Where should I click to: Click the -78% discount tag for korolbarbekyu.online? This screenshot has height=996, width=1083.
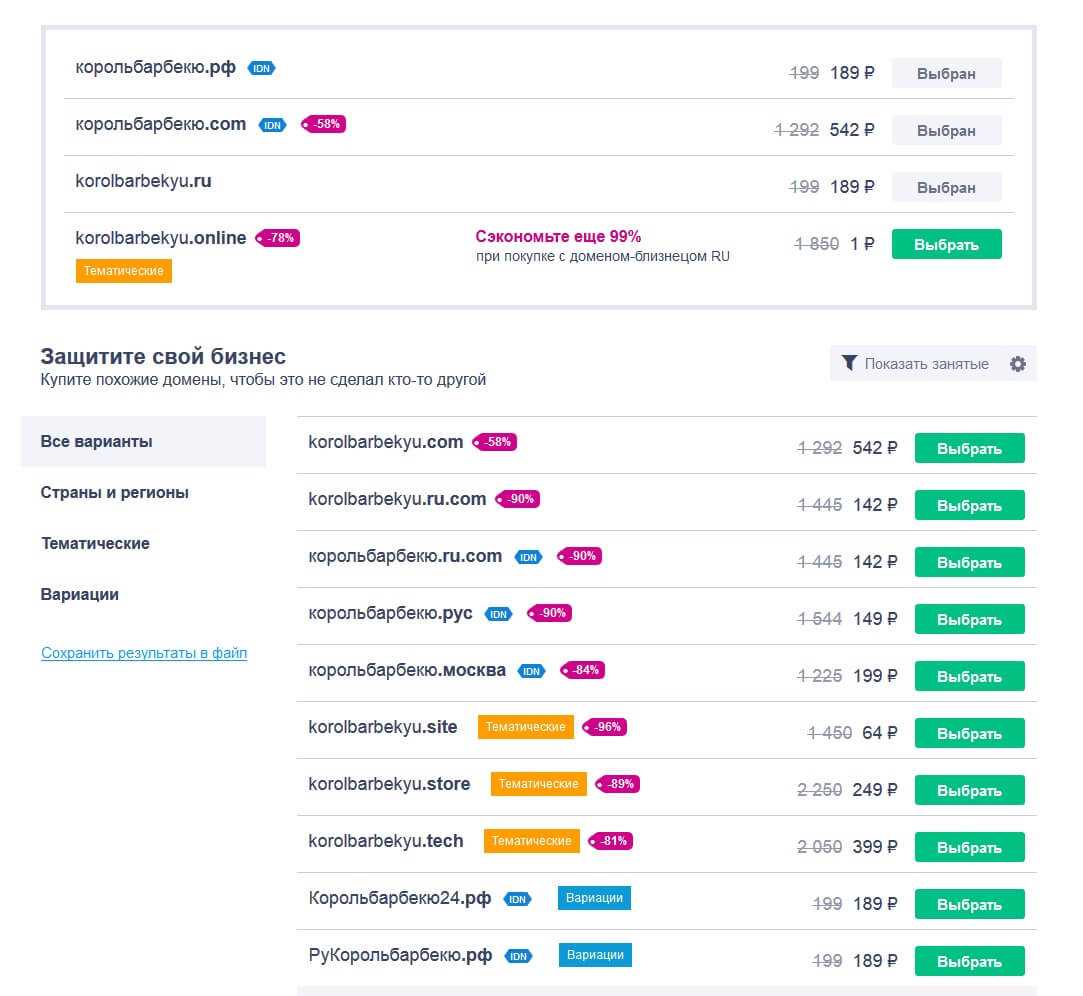pos(278,238)
